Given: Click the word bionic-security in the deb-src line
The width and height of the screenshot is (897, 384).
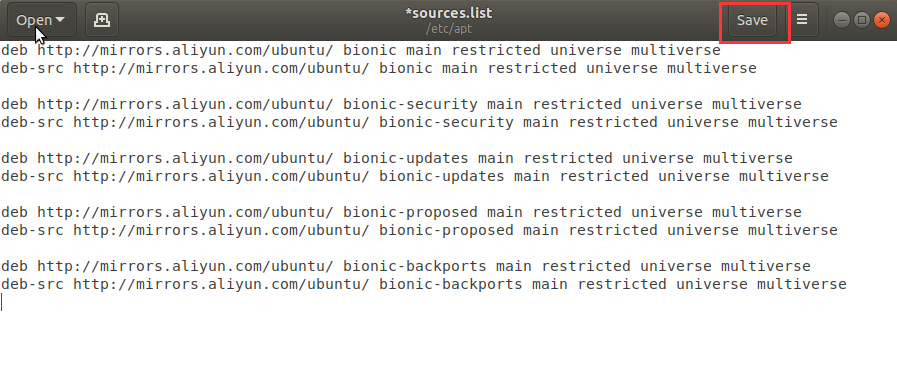Looking at the screenshot, I should tap(446, 122).
